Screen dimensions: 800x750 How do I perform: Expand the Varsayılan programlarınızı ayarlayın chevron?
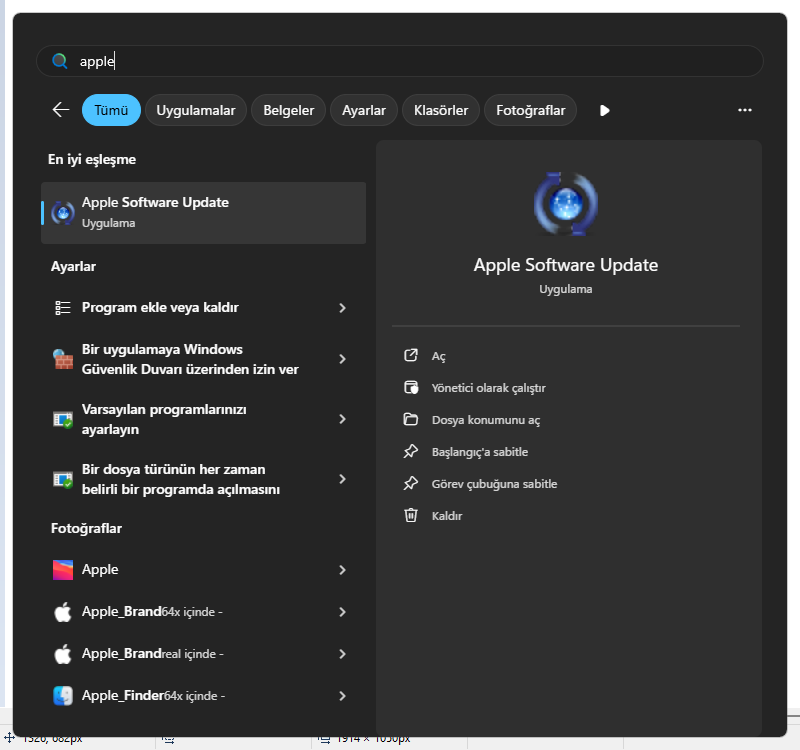(x=342, y=419)
